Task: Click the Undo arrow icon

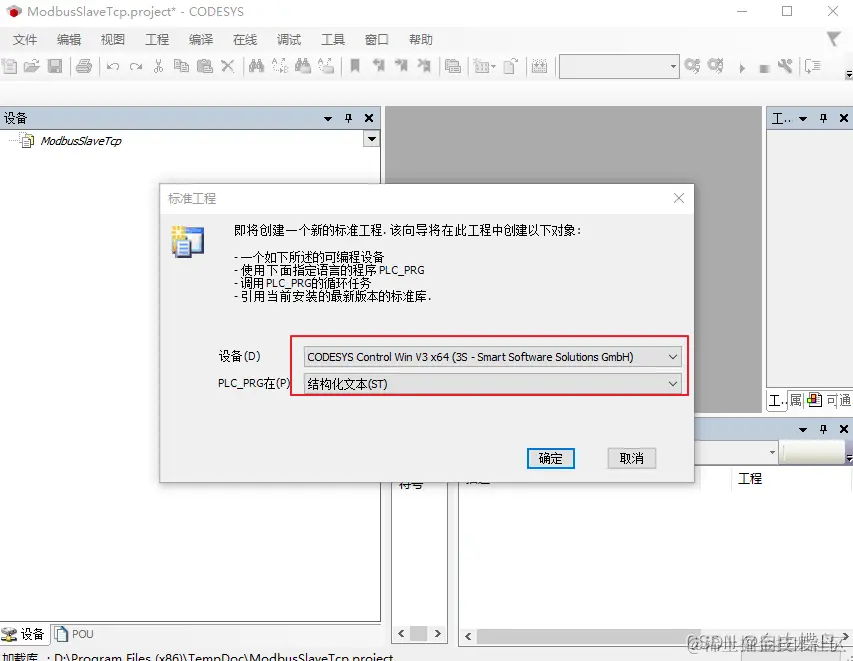Action: [x=112, y=67]
